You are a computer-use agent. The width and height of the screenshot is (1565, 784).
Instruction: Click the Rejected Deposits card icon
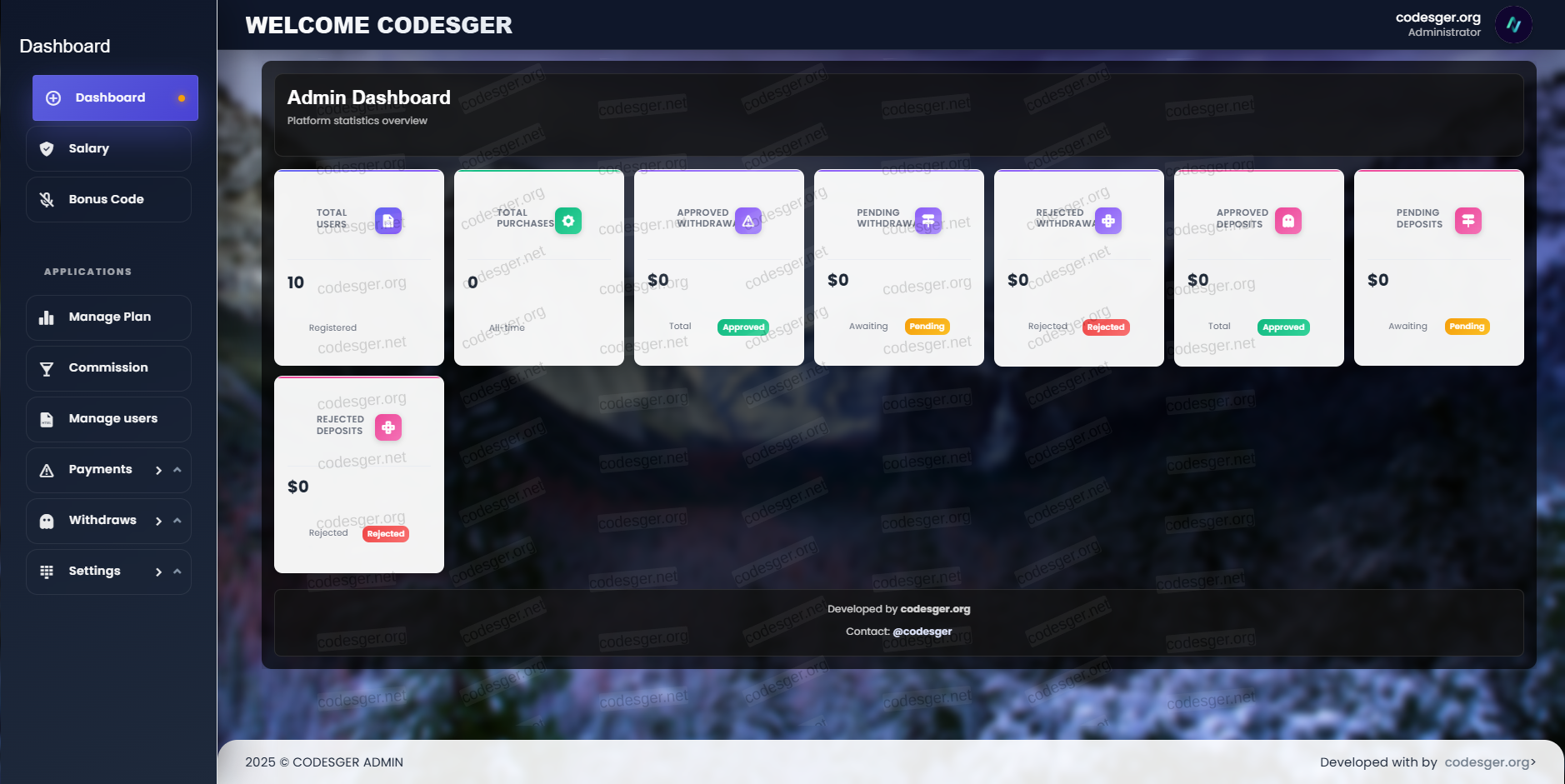pyautogui.click(x=387, y=427)
